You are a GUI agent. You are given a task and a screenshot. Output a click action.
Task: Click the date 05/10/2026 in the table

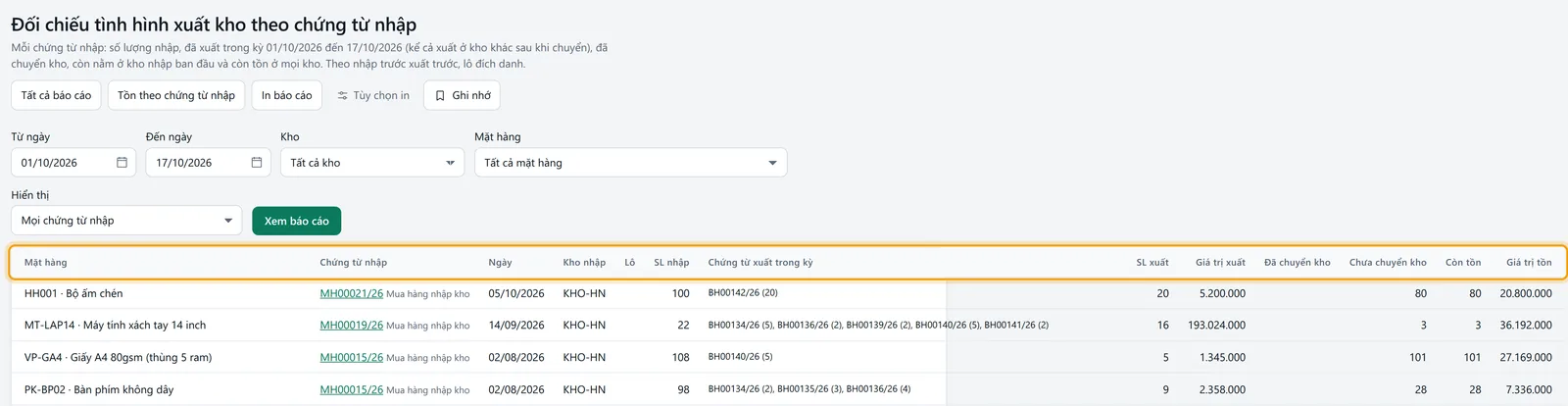(516, 293)
